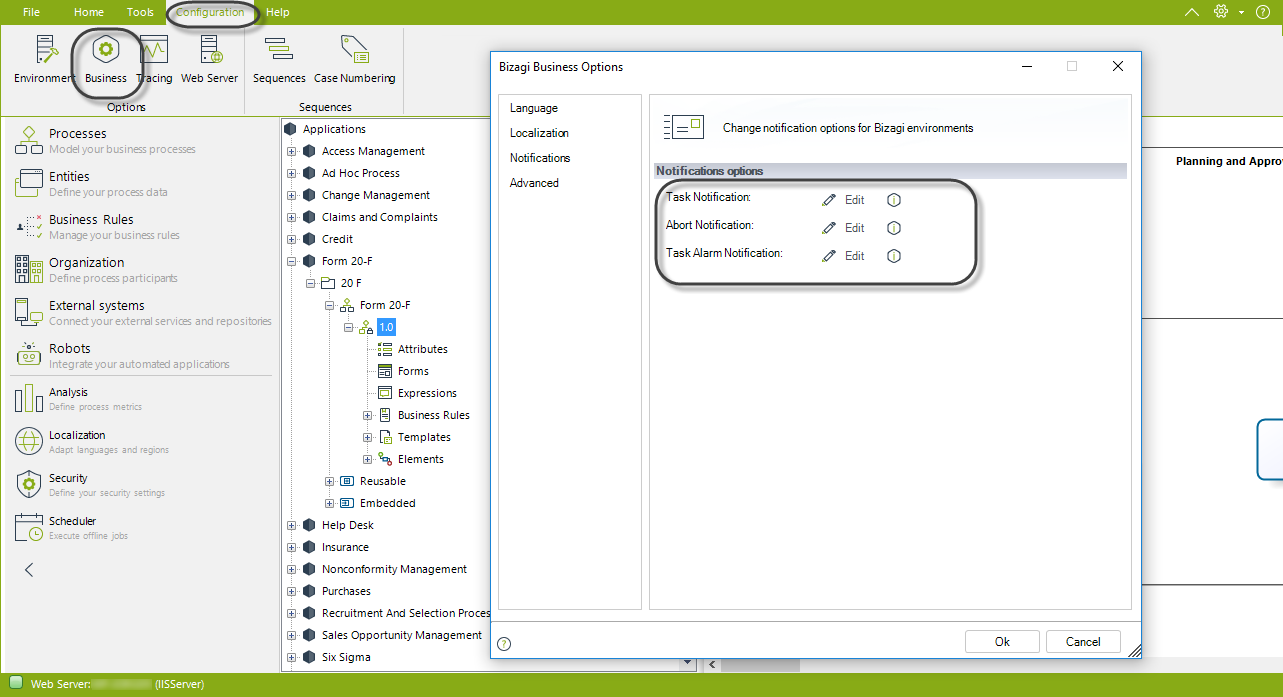Show info for Abort Notification
Image resolution: width=1283 pixels, height=697 pixels.
point(894,228)
